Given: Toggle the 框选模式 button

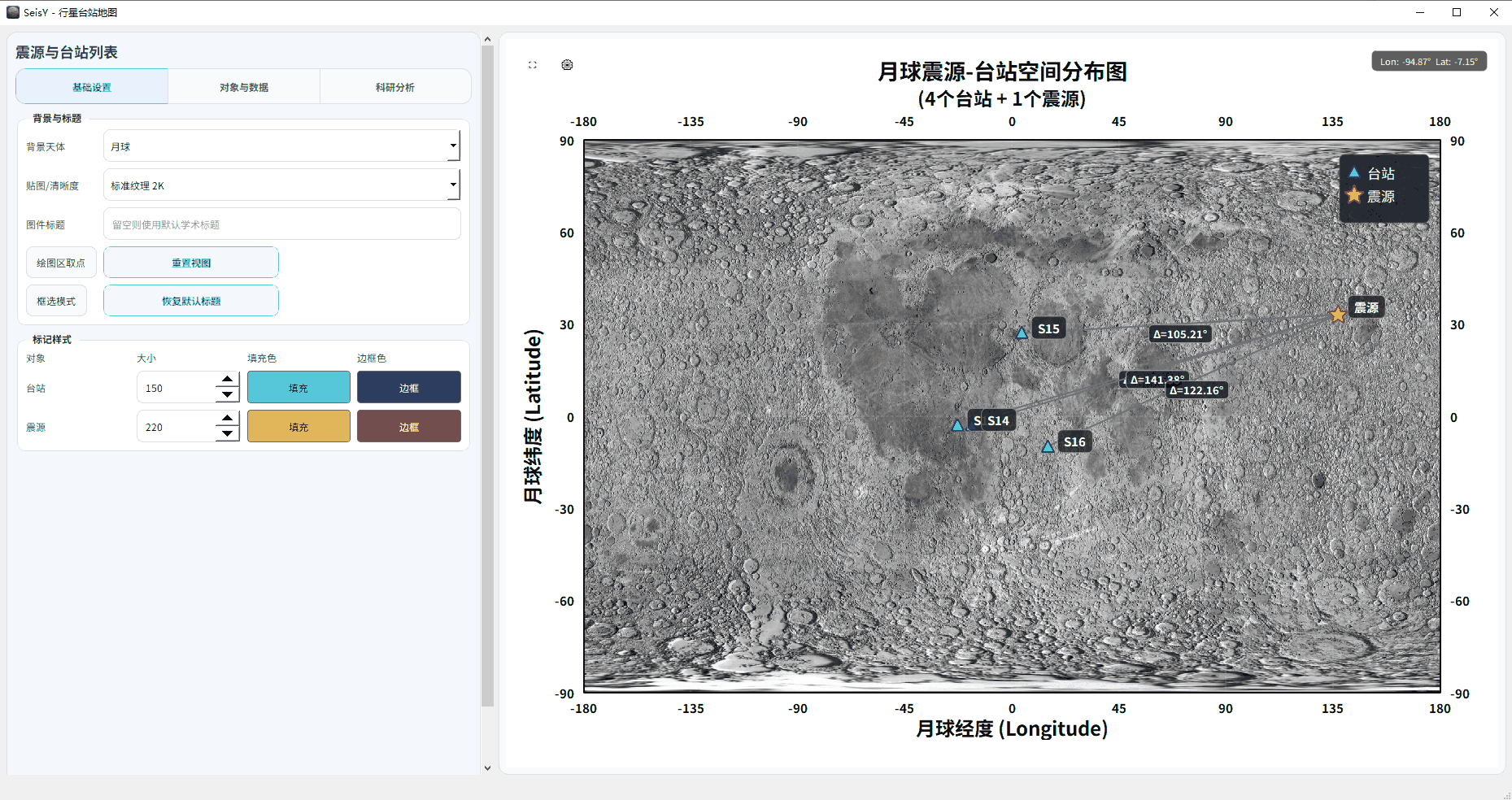Looking at the screenshot, I should (x=56, y=301).
